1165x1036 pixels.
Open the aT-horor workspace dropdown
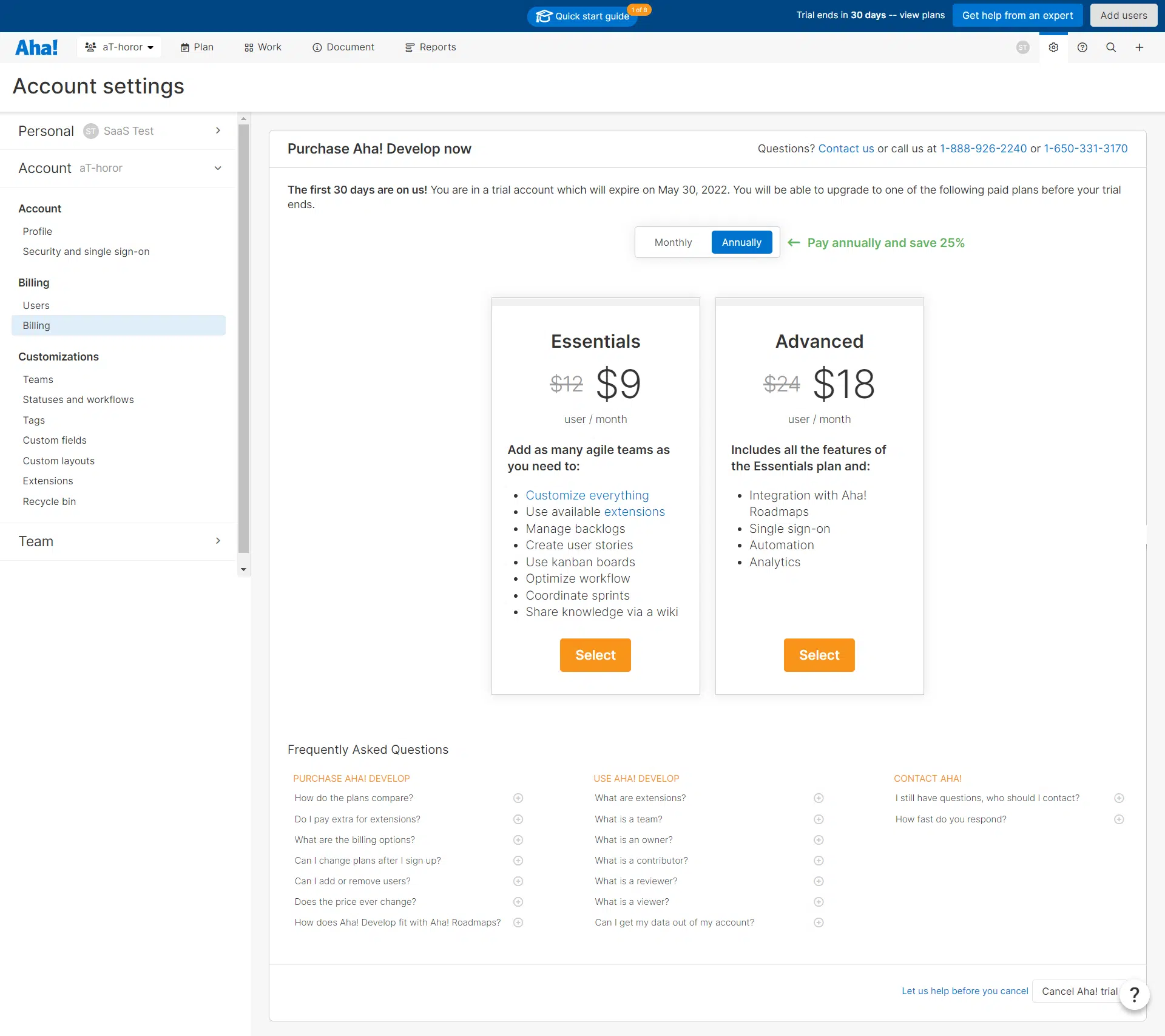[119, 47]
